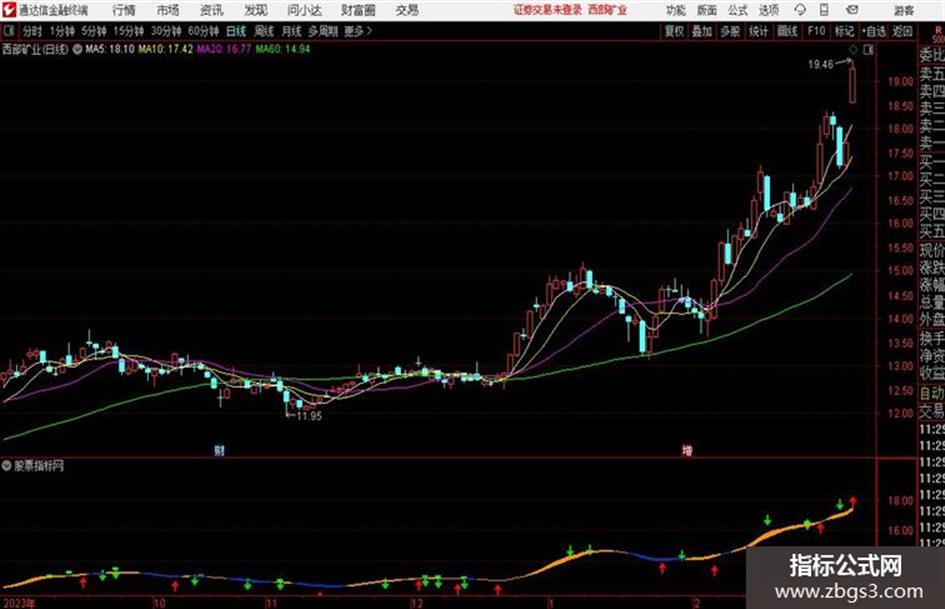Click the 换手 row in side panel
Image resolution: width=945 pixels, height=609 pixels.
coord(932,338)
